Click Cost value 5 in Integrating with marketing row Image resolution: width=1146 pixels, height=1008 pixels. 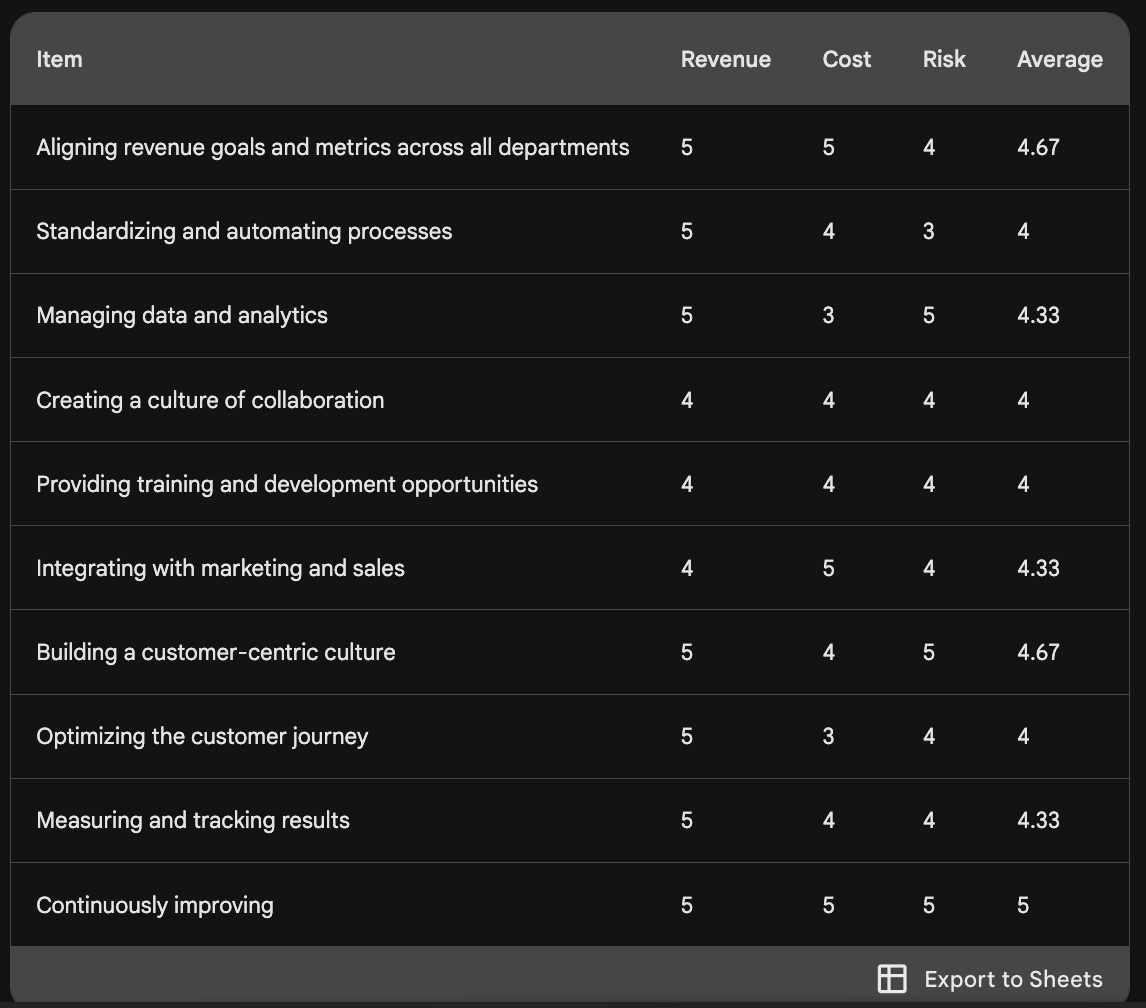pos(828,568)
